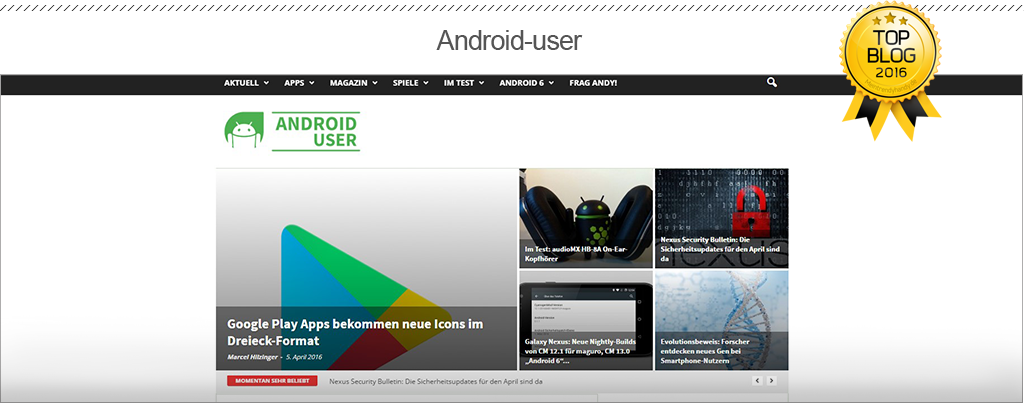The height and width of the screenshot is (403, 1024).
Task: Open the SPIELE menu item
Action: tap(406, 84)
